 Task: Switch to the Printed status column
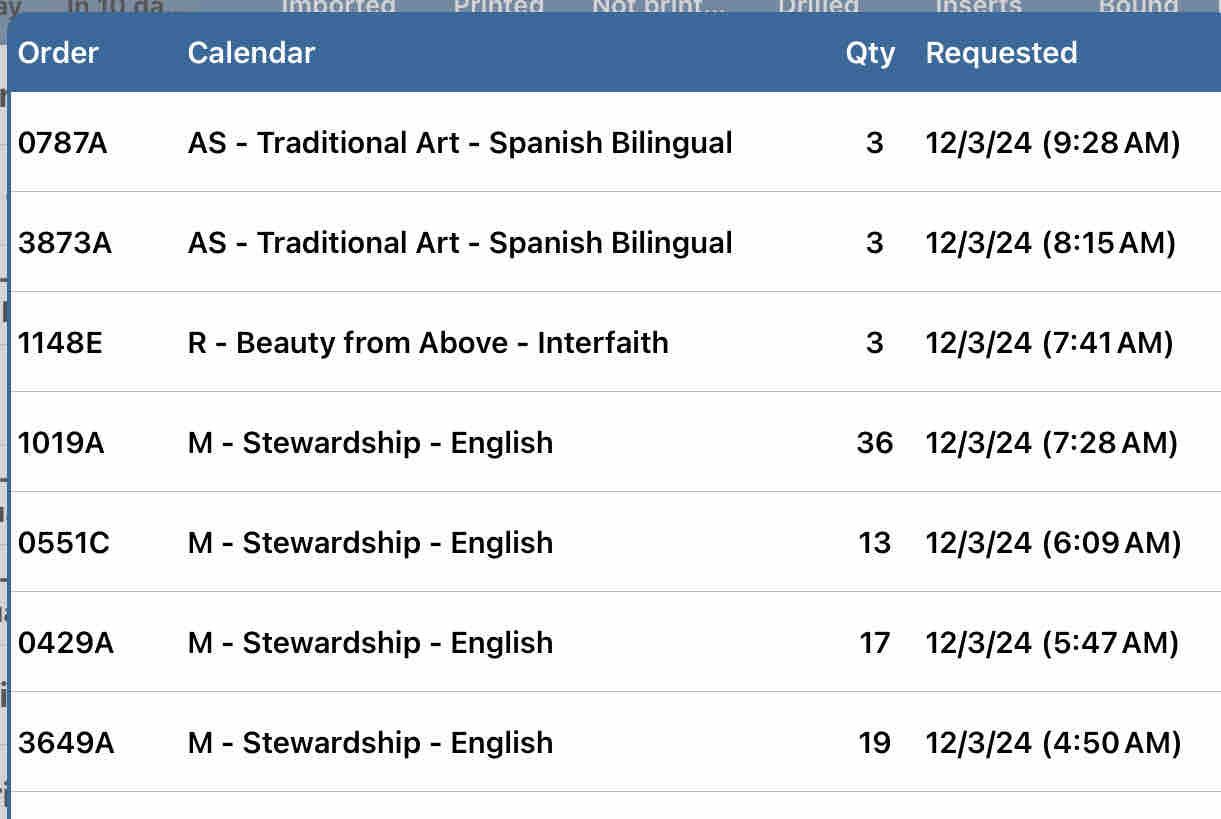click(x=498, y=6)
